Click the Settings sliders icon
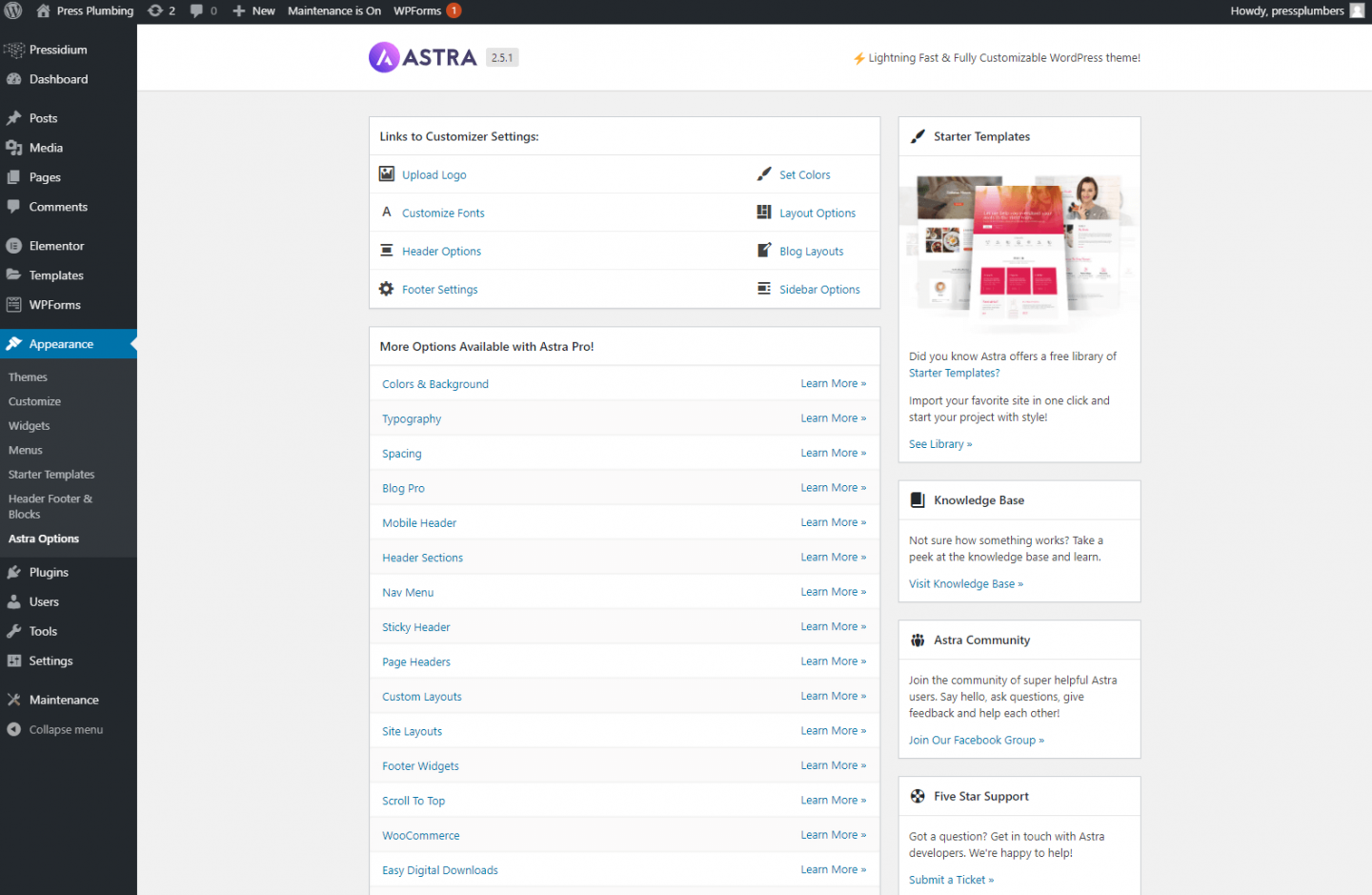The height and width of the screenshot is (895, 1372). pyautogui.click(x=14, y=661)
